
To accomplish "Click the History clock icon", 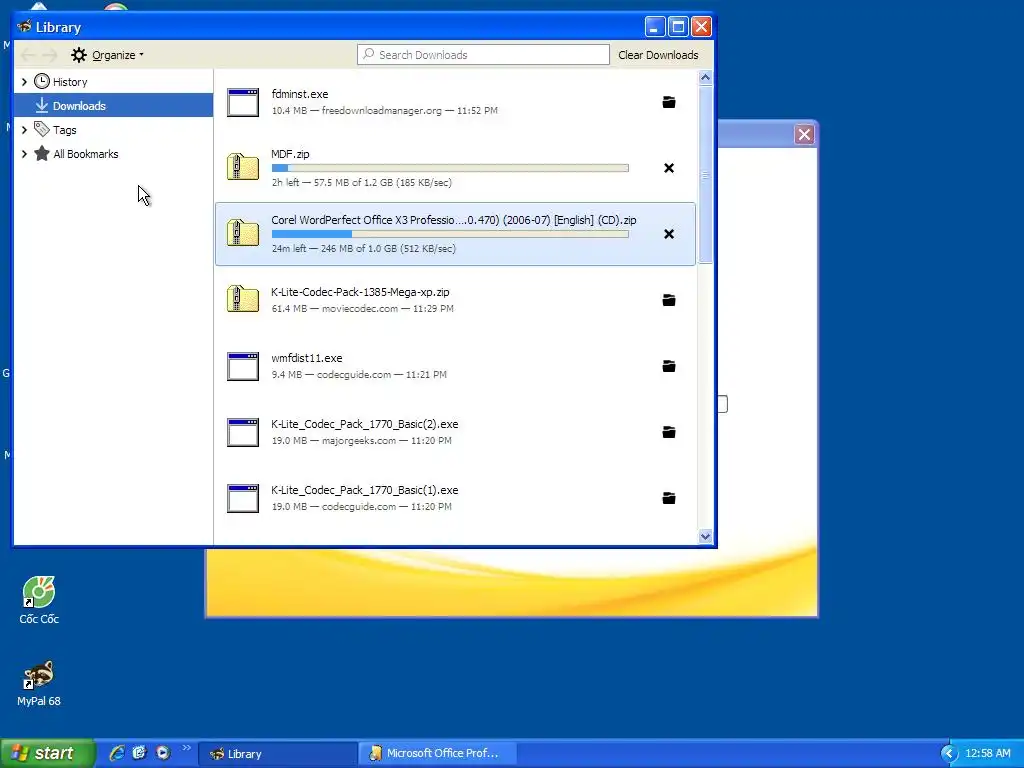I will tap(42, 82).
